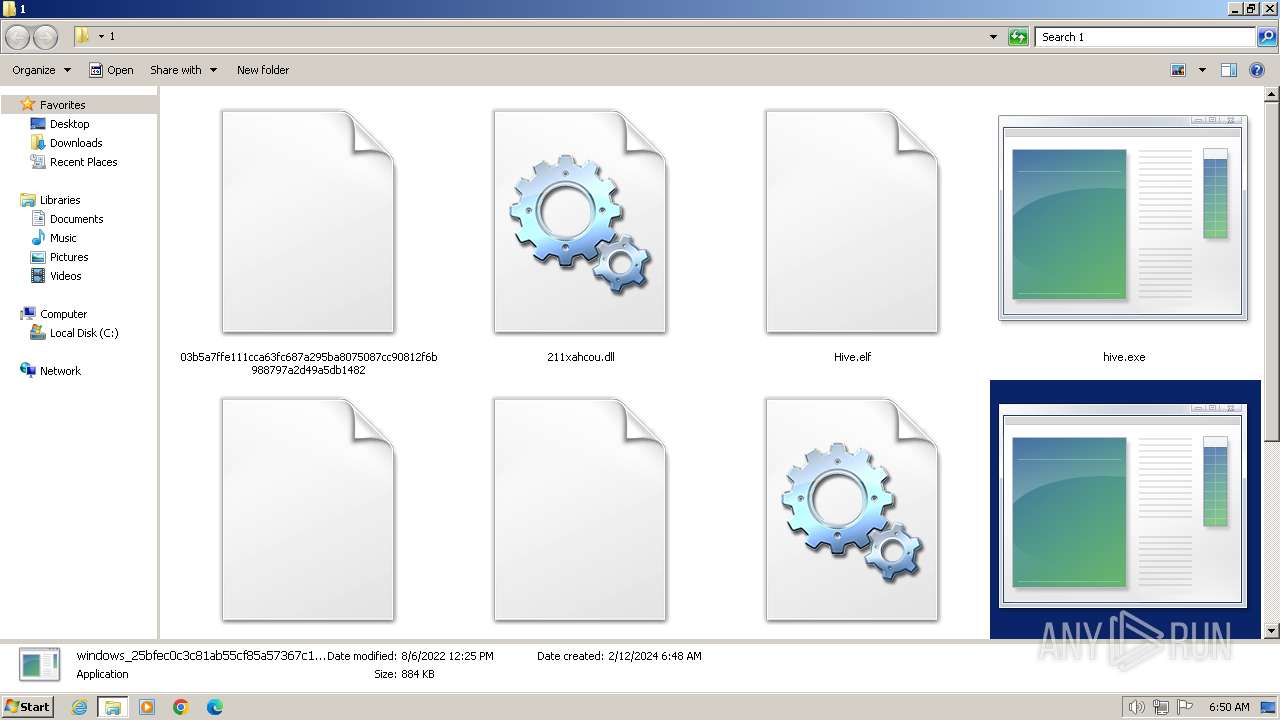This screenshot has height=720, width=1280.
Task: Click the network tray icon
Action: coord(1161,707)
